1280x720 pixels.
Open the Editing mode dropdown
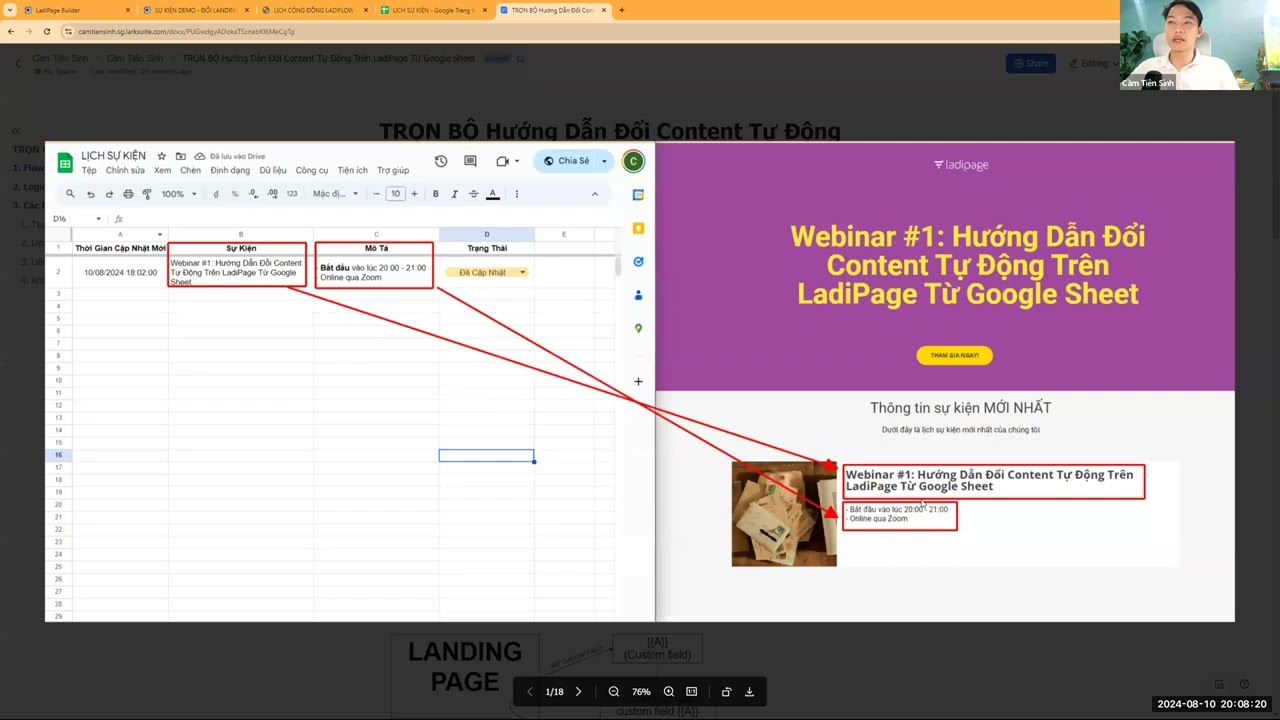tap(1094, 63)
